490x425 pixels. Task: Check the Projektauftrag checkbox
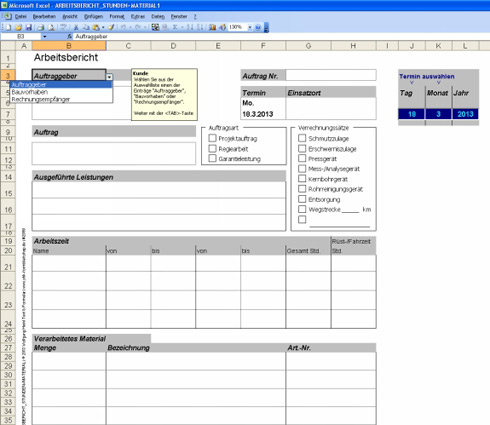pos(212,138)
